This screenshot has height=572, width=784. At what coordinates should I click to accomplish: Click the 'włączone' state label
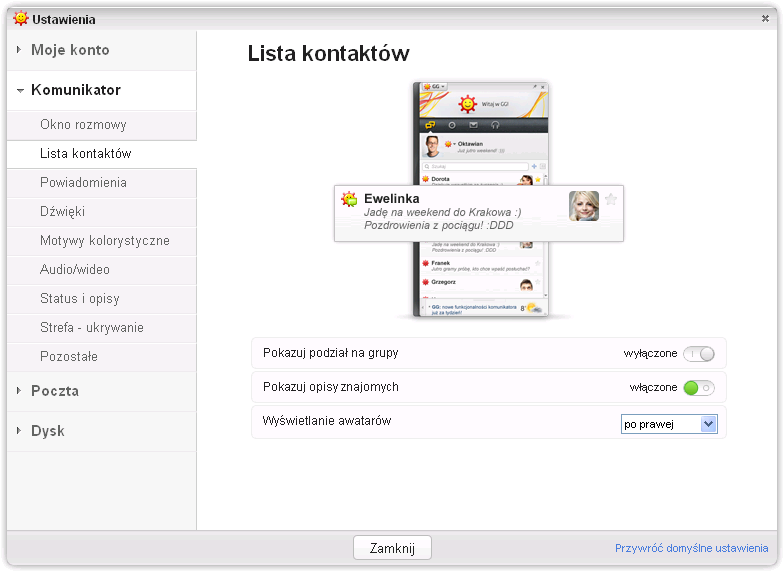point(653,388)
